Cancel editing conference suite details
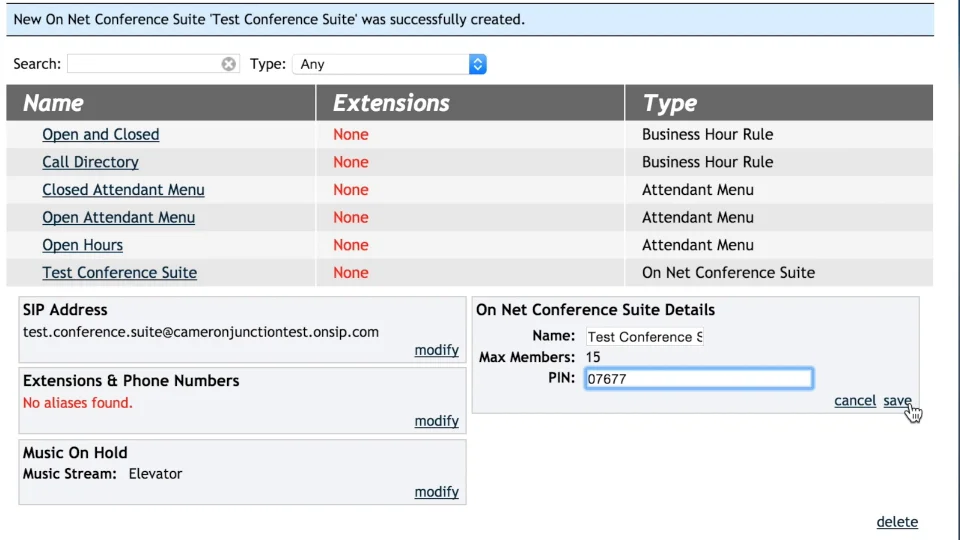 [854, 401]
